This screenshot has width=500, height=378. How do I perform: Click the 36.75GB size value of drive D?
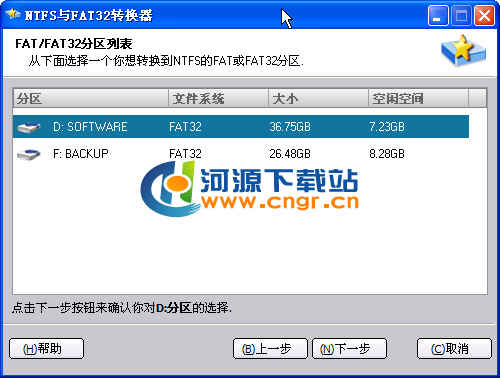[x=290, y=127]
